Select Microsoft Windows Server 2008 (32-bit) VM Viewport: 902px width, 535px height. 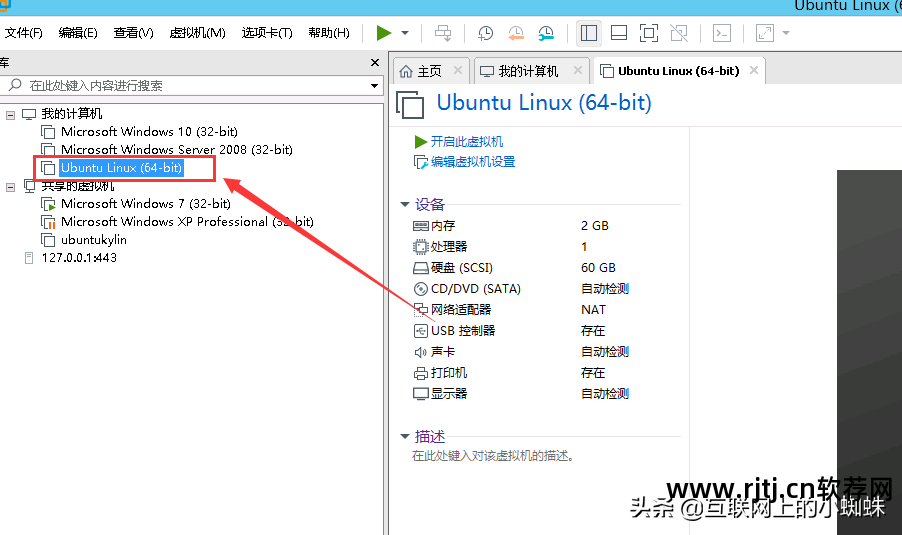pos(177,150)
